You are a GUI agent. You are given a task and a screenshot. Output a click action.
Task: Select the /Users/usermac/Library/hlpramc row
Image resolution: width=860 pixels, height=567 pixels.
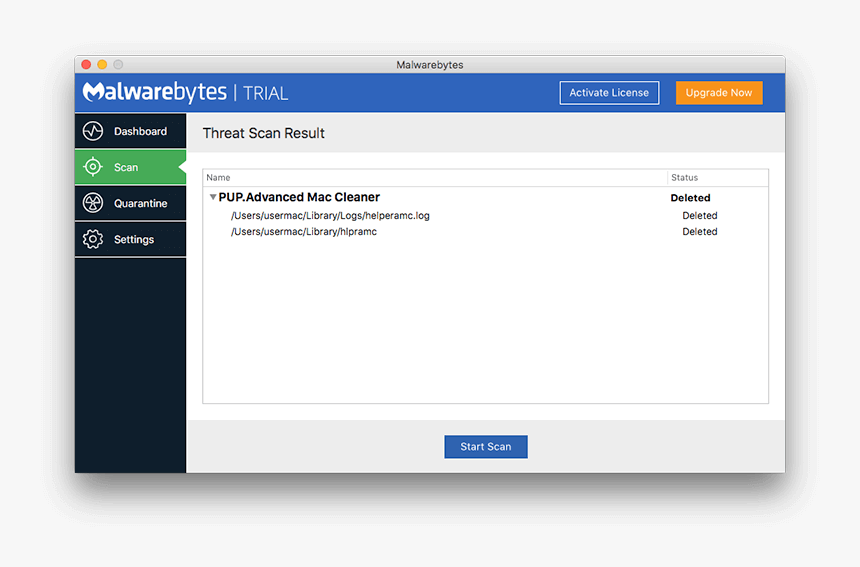pos(485,231)
